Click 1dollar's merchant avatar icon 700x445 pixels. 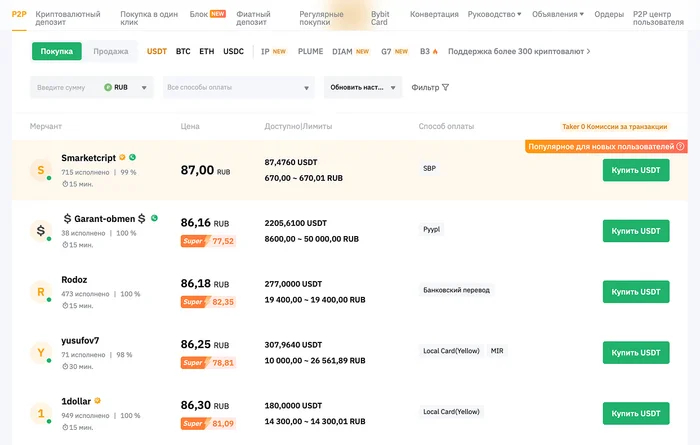(x=40, y=413)
